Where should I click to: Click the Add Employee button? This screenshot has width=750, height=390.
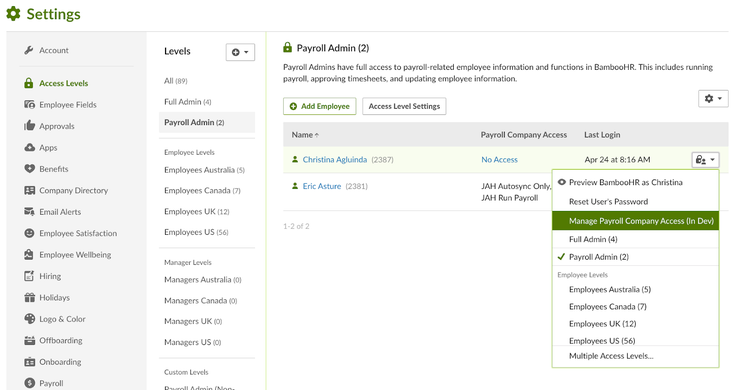coord(320,106)
